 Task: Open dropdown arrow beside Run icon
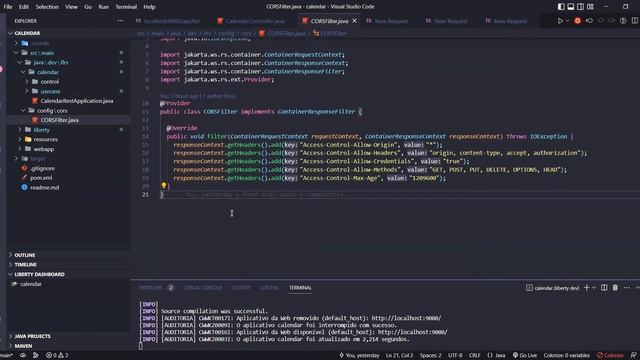pyautogui.click(x=567, y=21)
